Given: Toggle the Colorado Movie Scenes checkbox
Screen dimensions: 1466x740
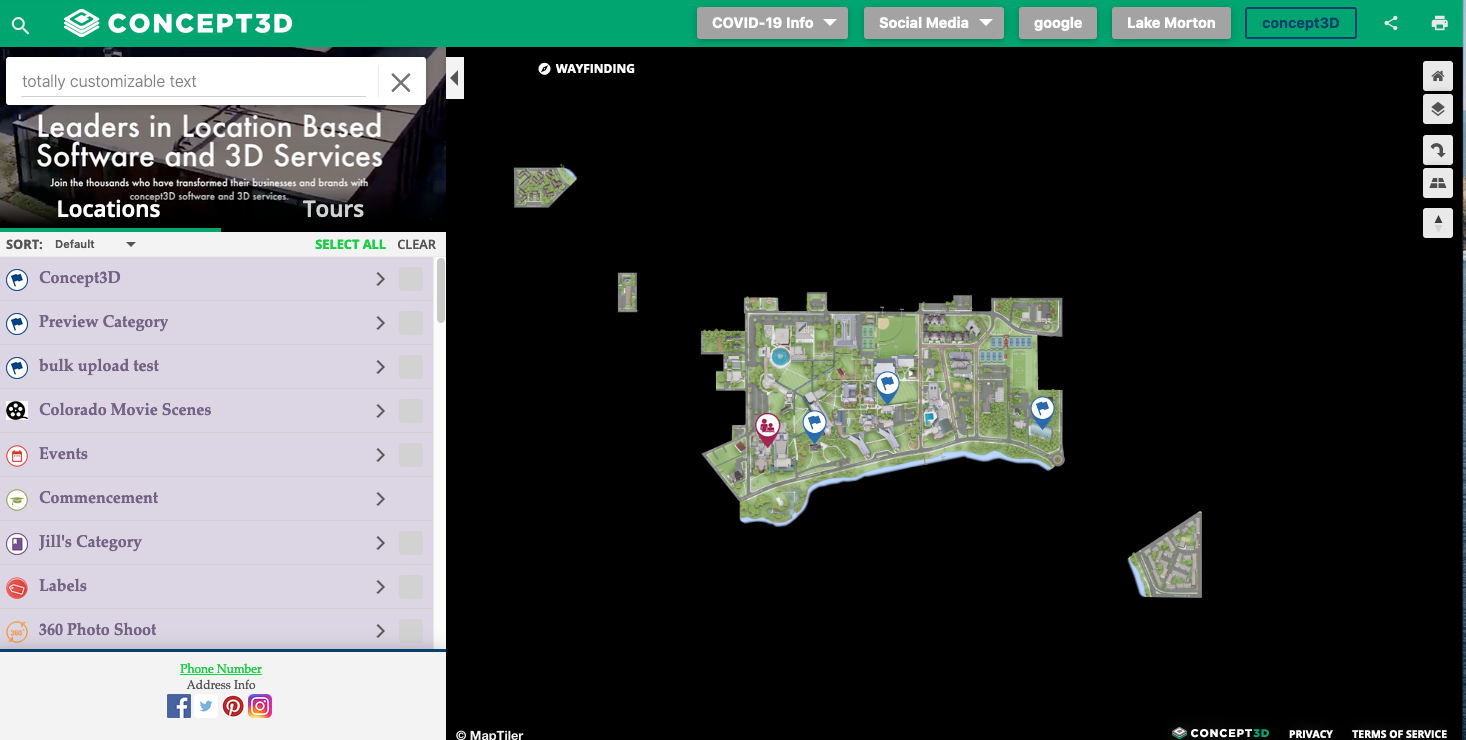Looking at the screenshot, I should pyautogui.click(x=411, y=411).
